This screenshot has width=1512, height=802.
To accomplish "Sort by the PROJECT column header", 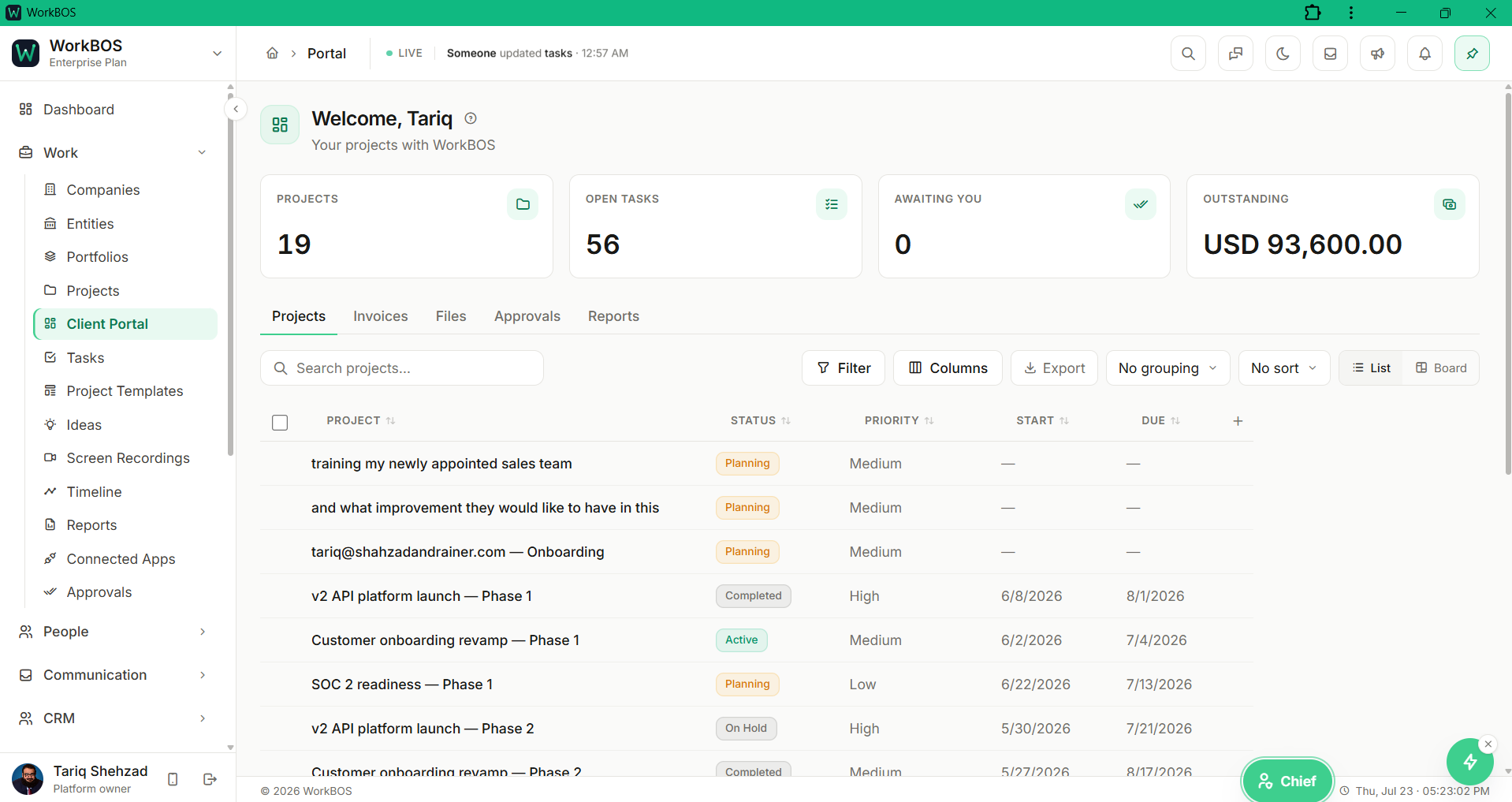I will pyautogui.click(x=361, y=421).
